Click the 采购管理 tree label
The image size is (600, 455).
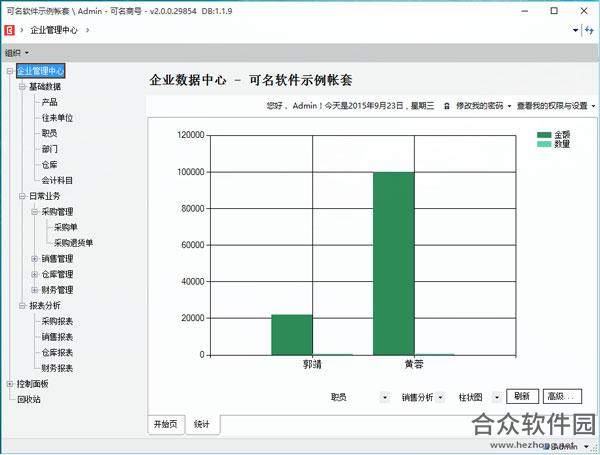point(57,212)
